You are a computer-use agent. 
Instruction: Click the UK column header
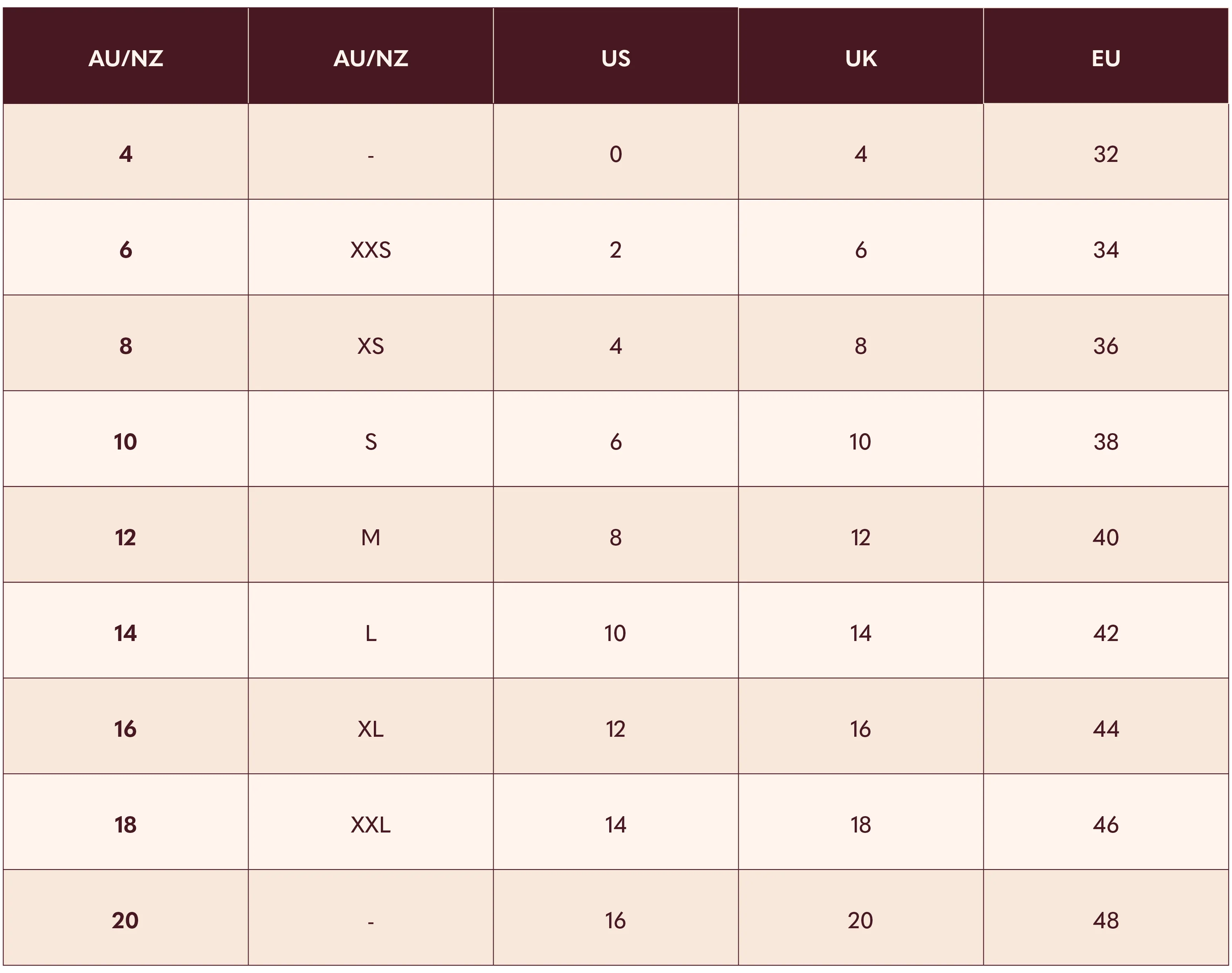click(x=860, y=58)
